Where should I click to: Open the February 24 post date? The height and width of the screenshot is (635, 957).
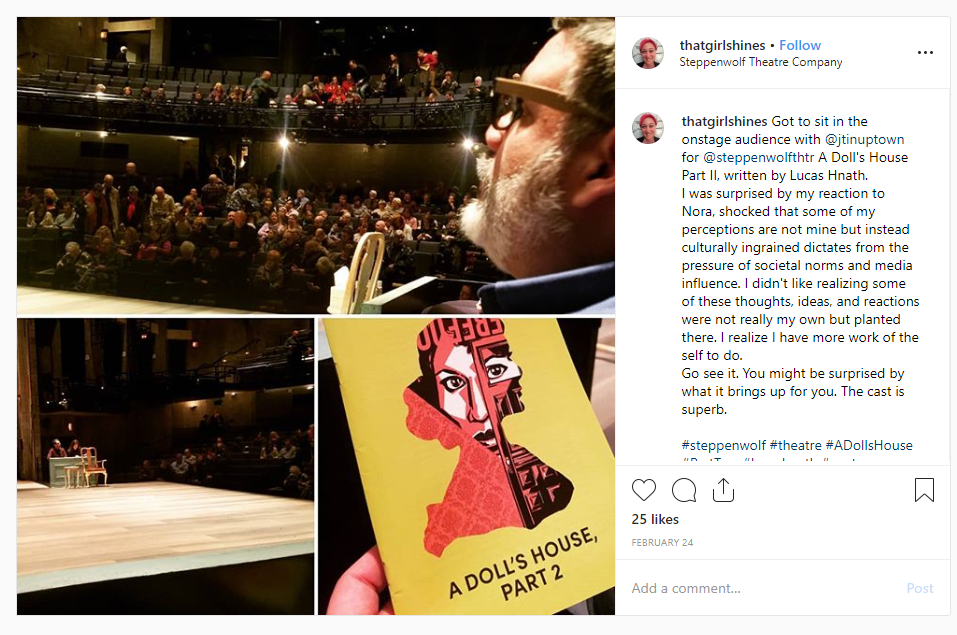coord(662,542)
